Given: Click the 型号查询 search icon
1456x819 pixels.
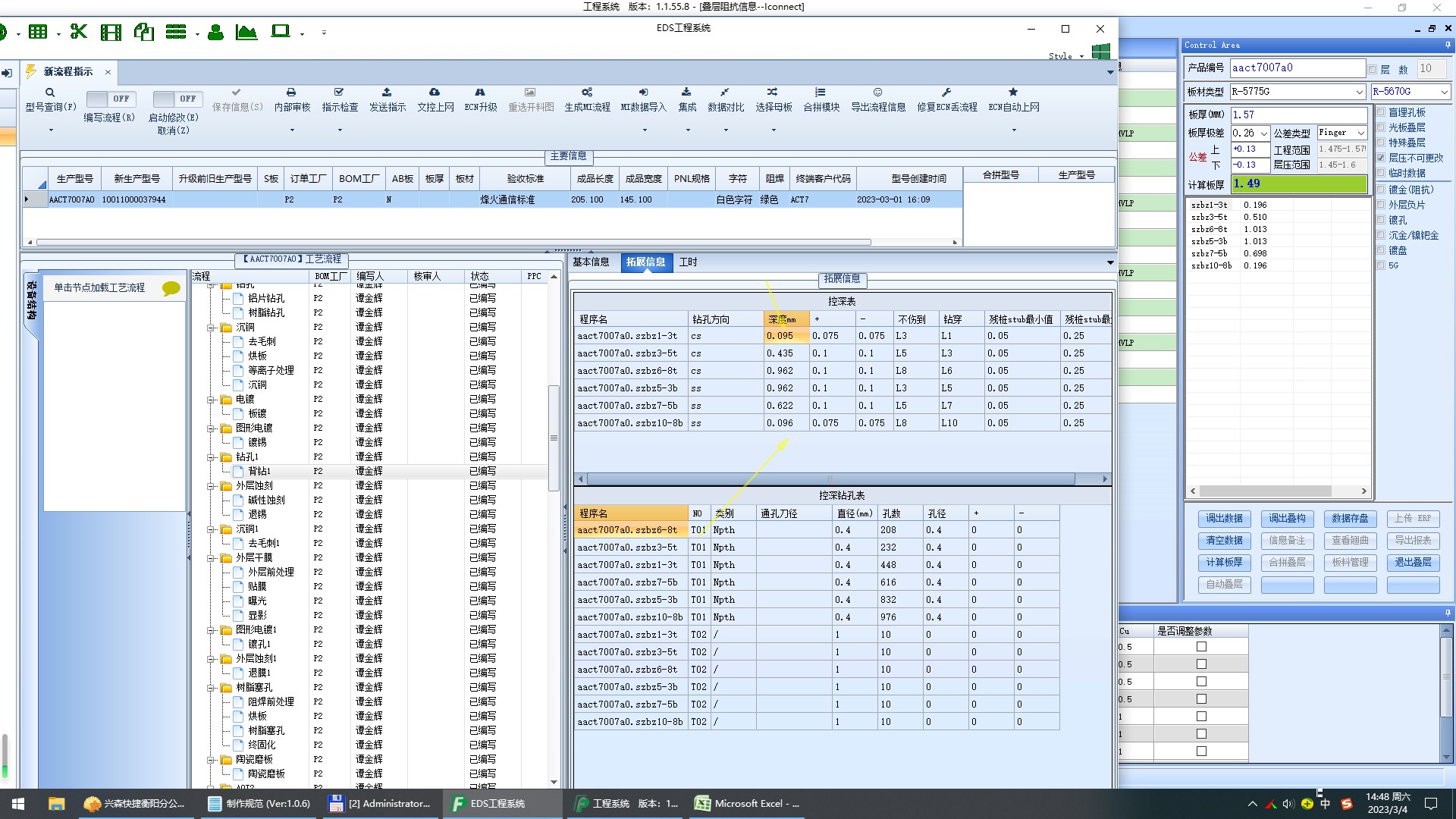Looking at the screenshot, I should tap(50, 93).
